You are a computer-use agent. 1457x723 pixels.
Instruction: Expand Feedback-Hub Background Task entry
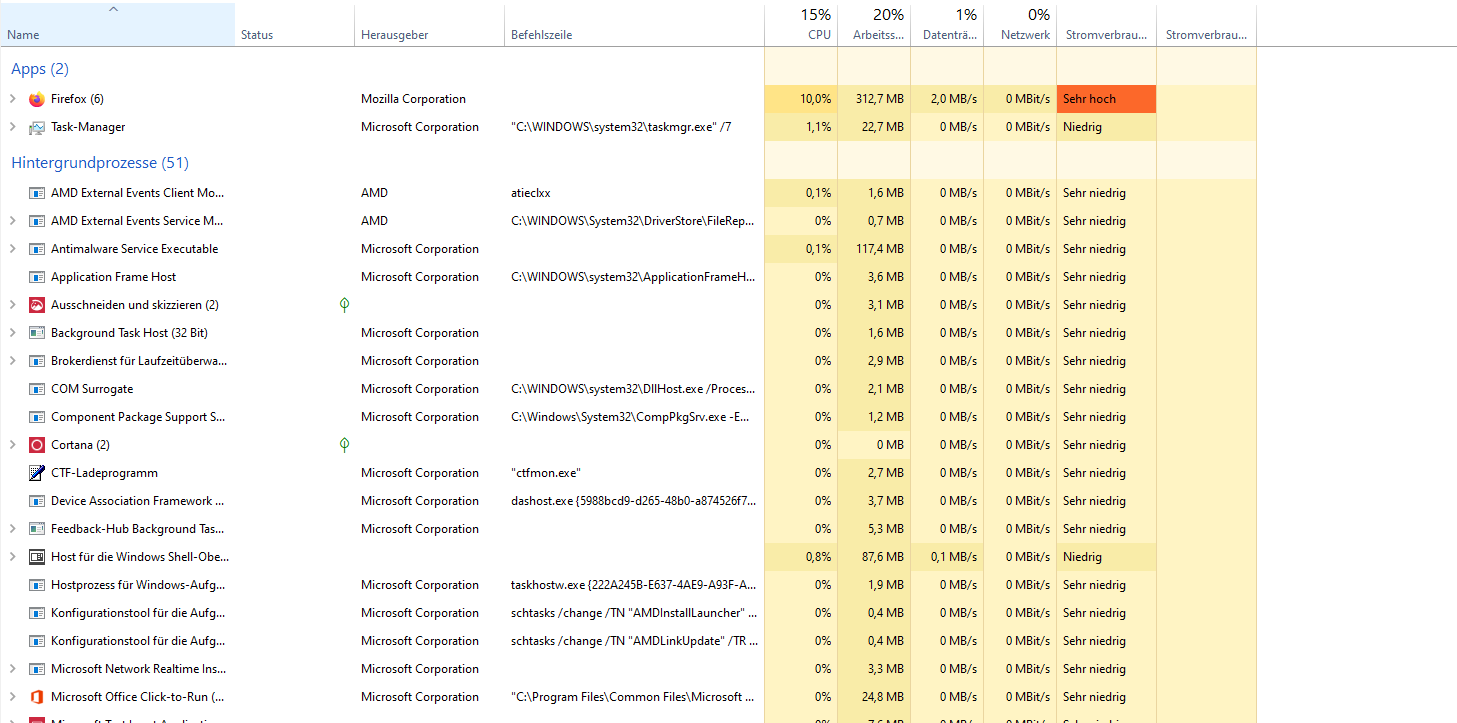(x=13, y=529)
